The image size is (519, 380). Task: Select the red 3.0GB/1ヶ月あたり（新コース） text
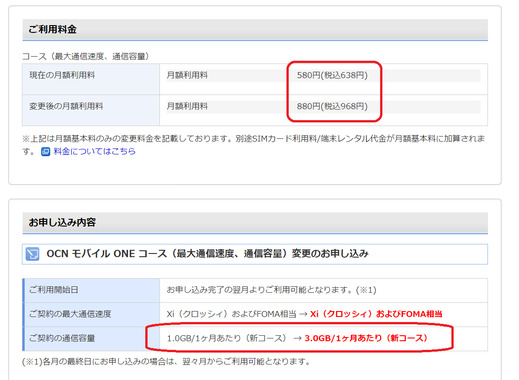pos(366,338)
